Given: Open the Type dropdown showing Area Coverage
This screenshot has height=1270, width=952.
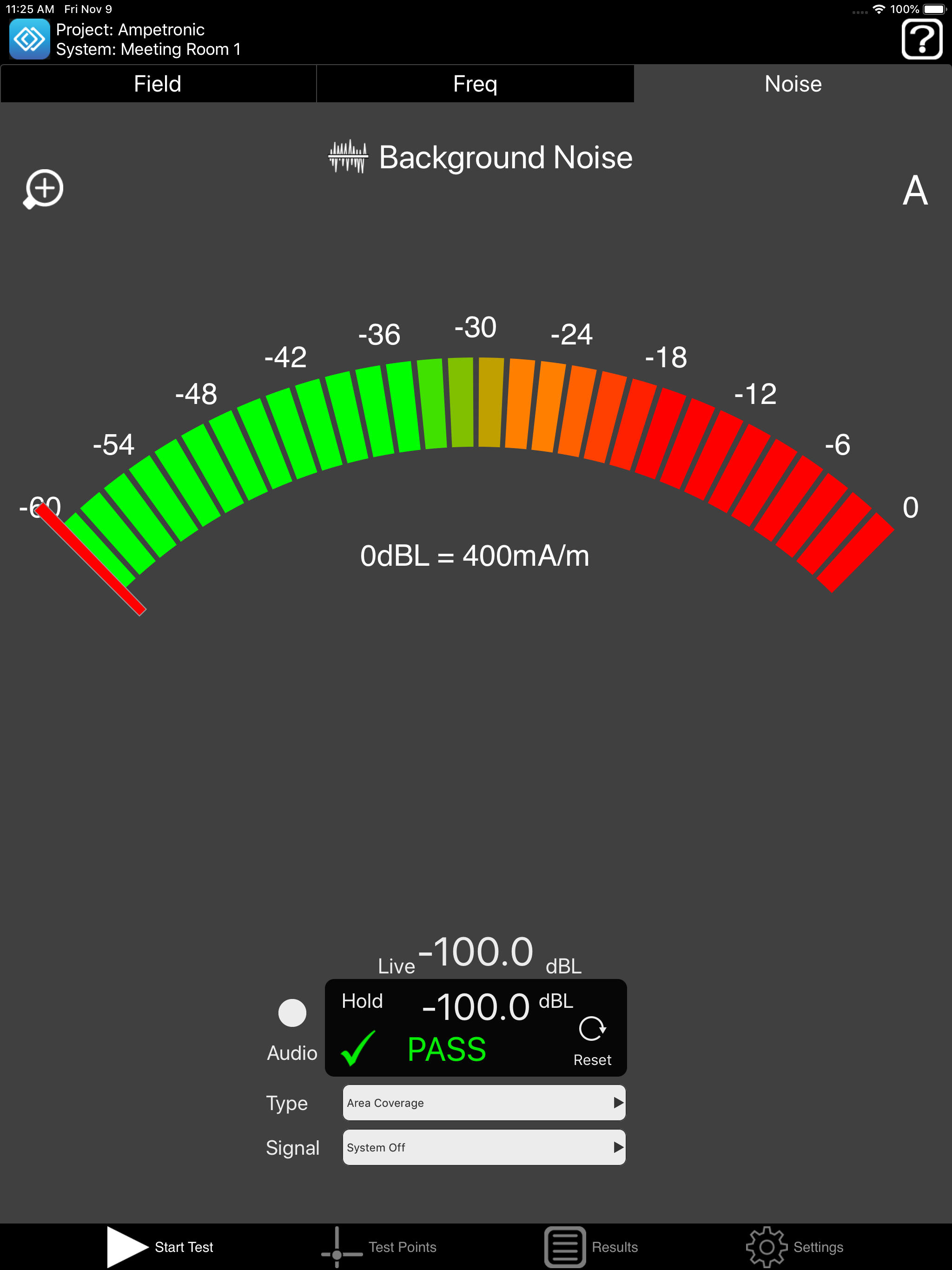Looking at the screenshot, I should [484, 1103].
